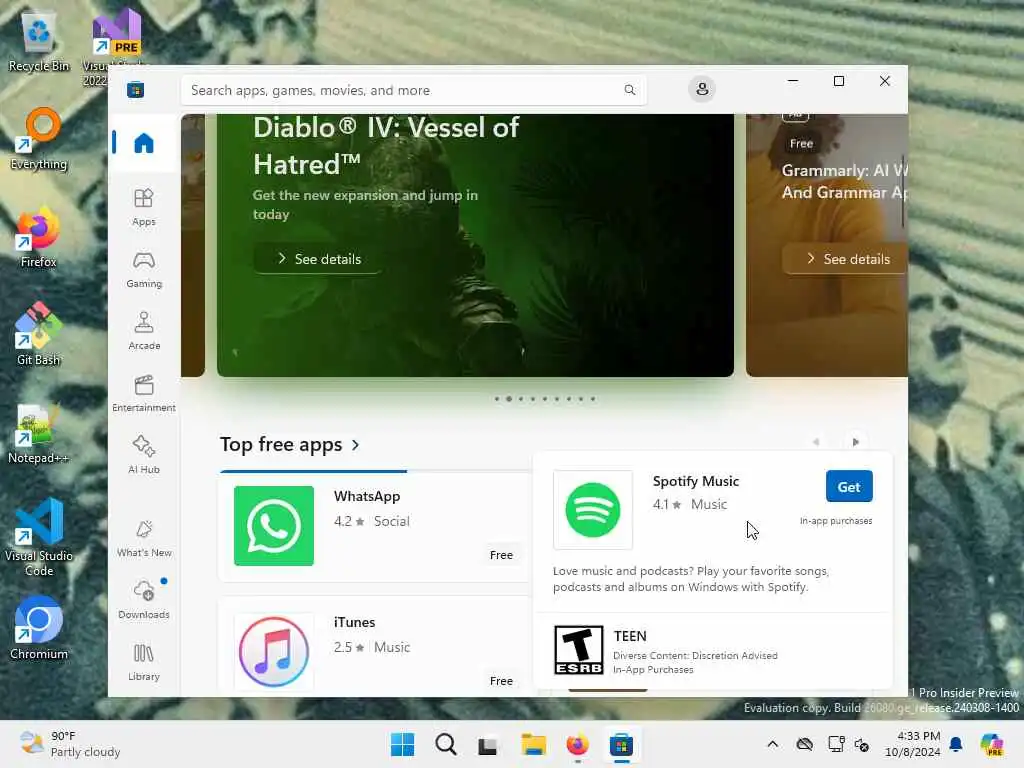Open the user account profile icon
The height and width of the screenshot is (768, 1024).
pyautogui.click(x=702, y=89)
